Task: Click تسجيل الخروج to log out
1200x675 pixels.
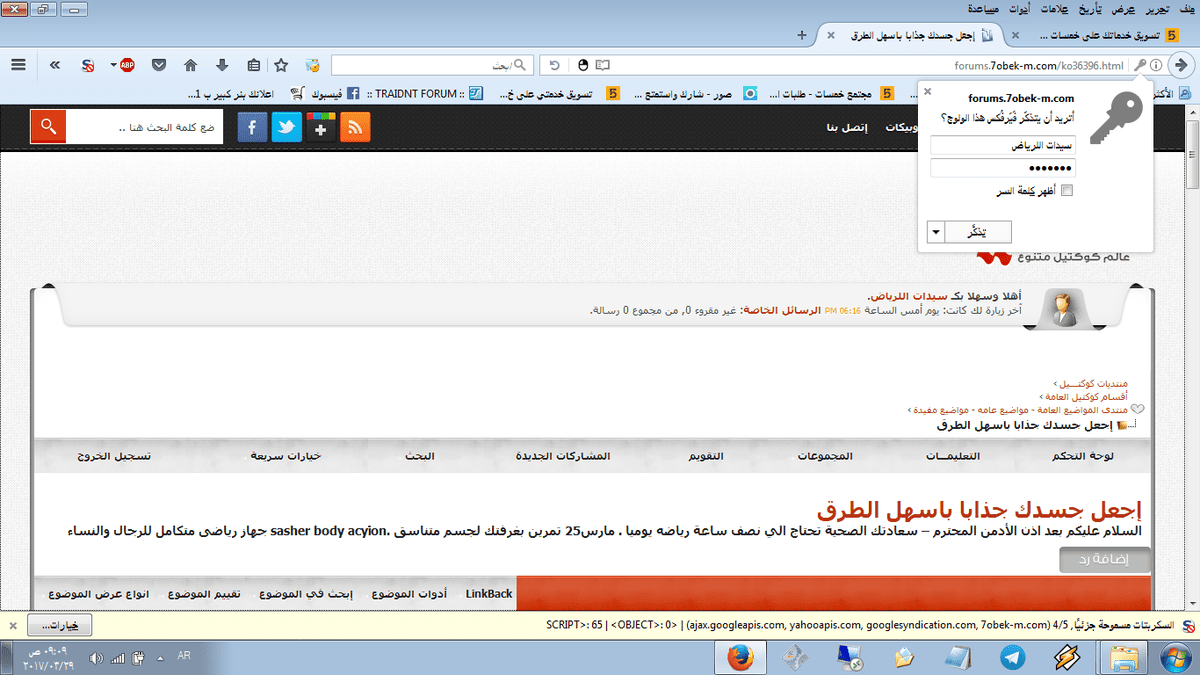Action: (x=115, y=456)
